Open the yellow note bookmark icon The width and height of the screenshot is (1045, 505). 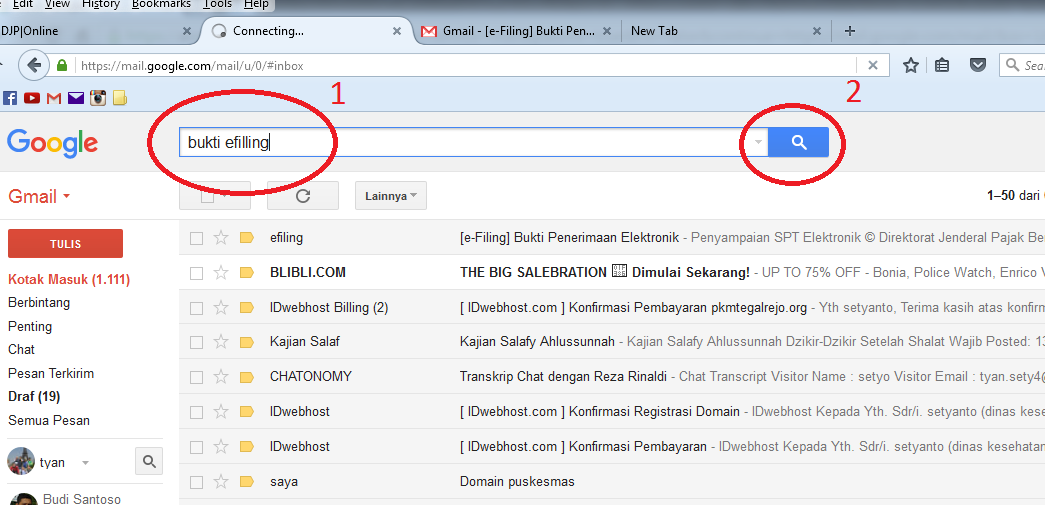click(x=119, y=98)
